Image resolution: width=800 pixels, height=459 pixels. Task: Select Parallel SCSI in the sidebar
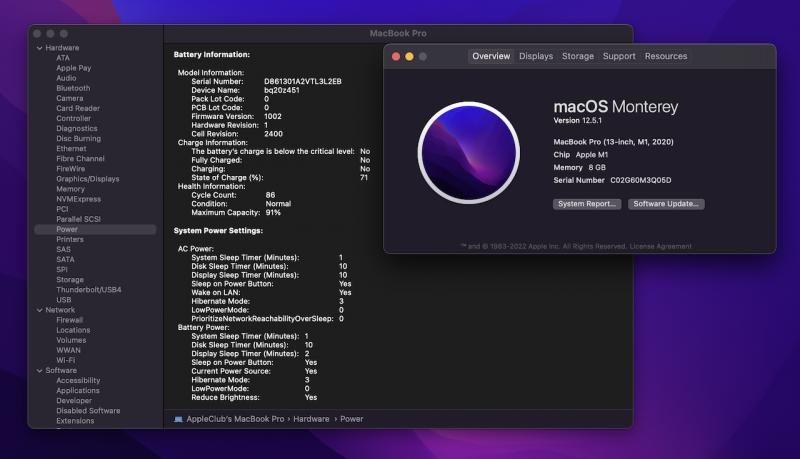[79, 219]
